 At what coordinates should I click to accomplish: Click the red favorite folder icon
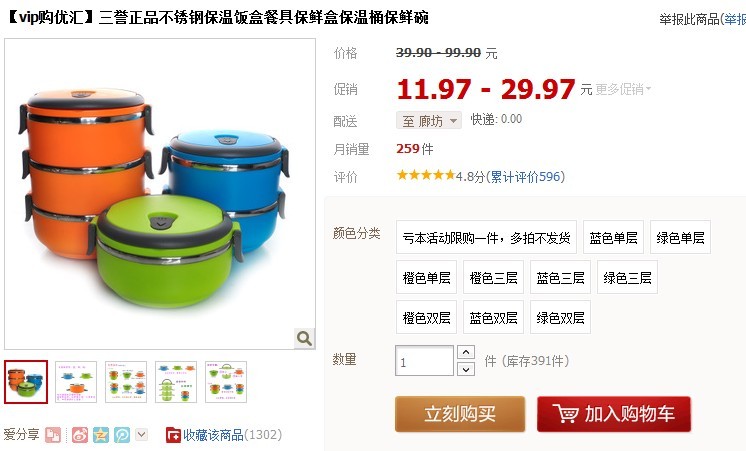pos(173,435)
